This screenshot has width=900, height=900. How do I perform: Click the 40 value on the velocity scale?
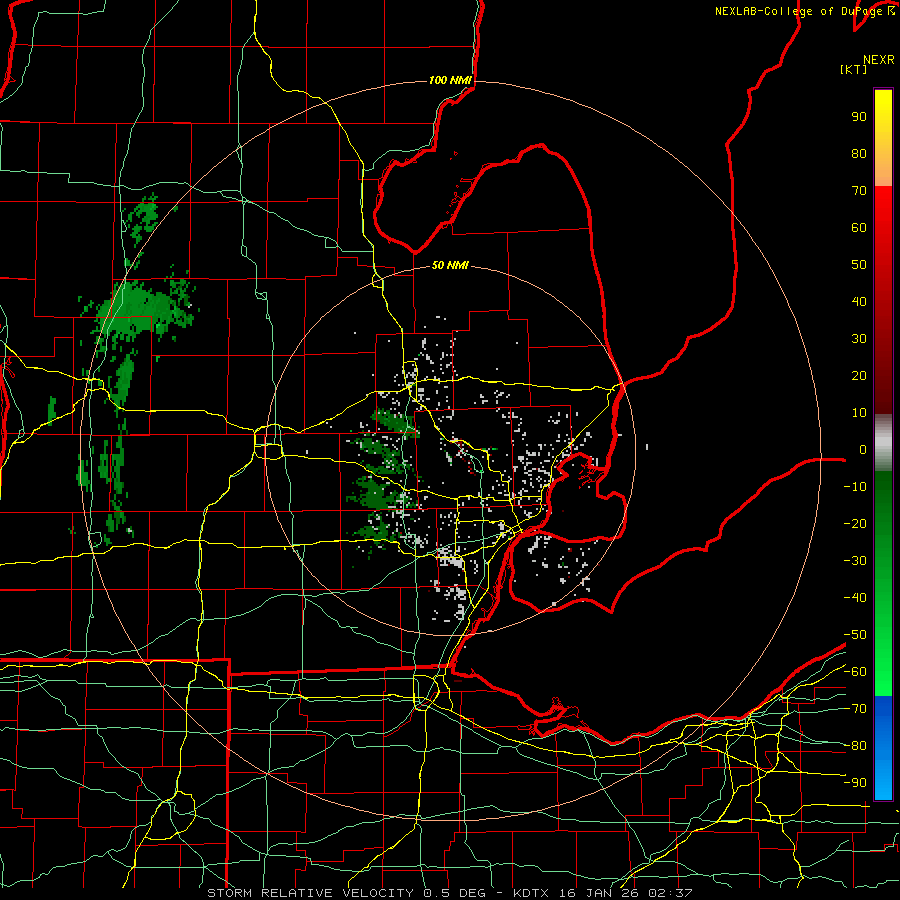point(859,301)
